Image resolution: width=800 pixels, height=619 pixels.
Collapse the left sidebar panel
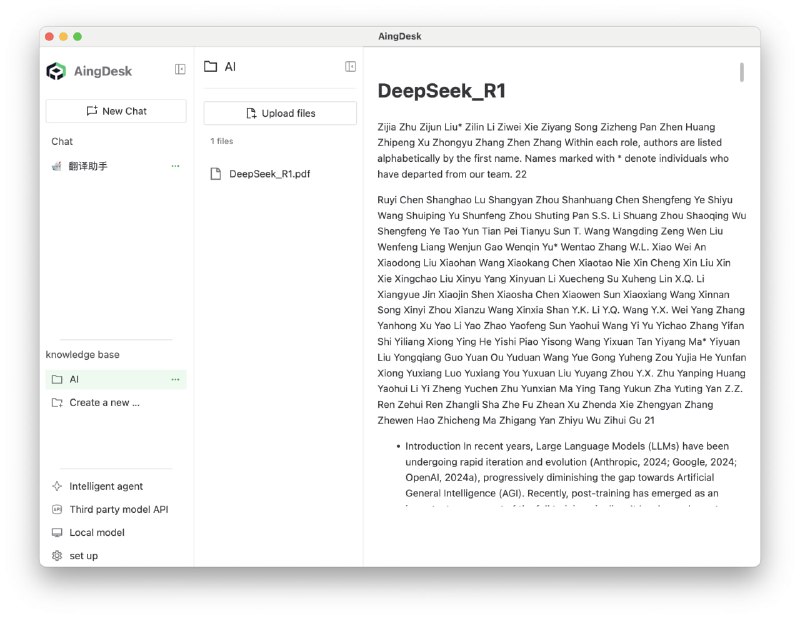click(x=180, y=69)
